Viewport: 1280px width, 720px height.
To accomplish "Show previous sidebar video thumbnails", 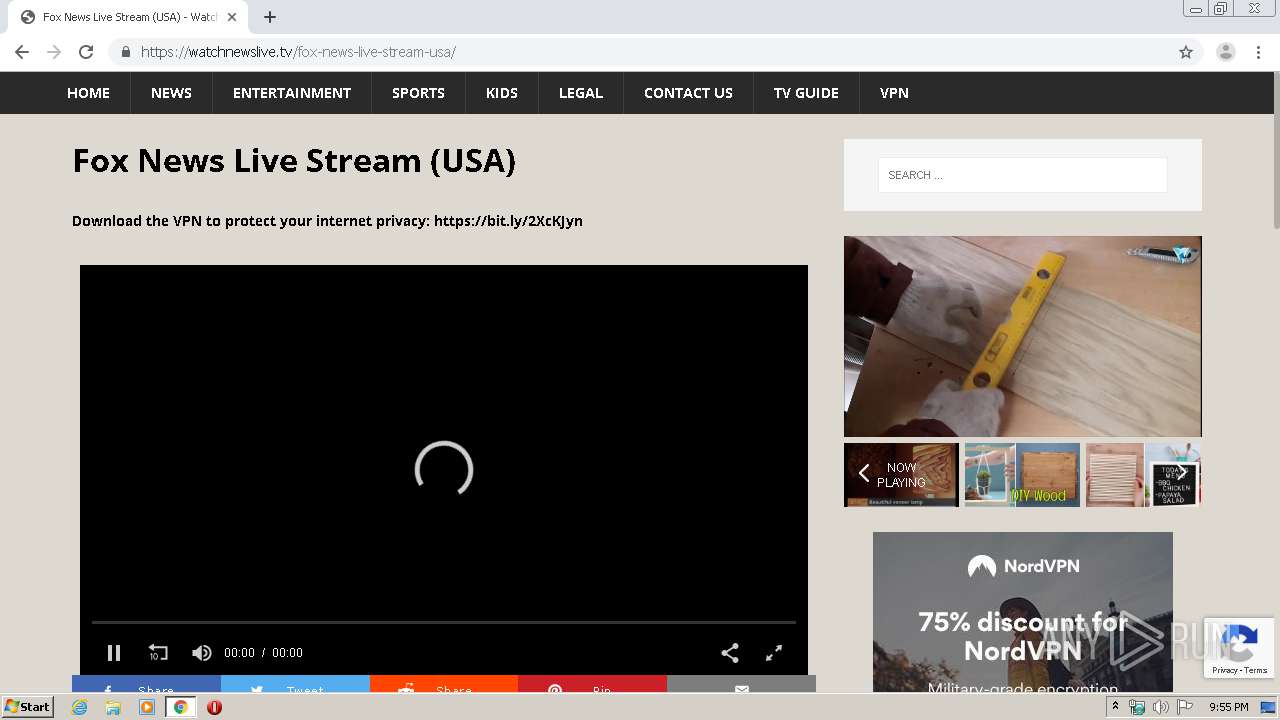I will [864, 474].
